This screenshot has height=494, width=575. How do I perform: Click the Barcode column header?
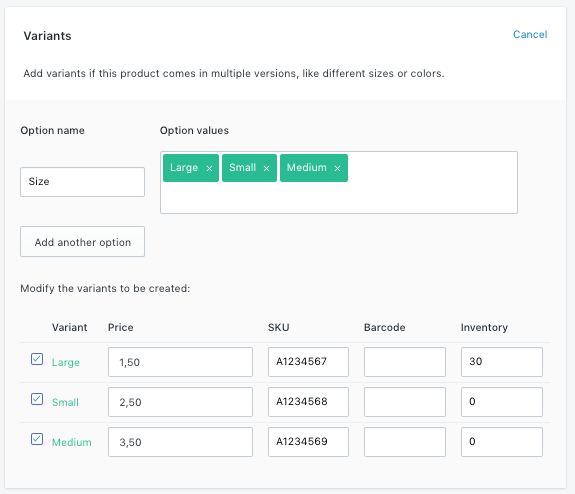coord(384,327)
